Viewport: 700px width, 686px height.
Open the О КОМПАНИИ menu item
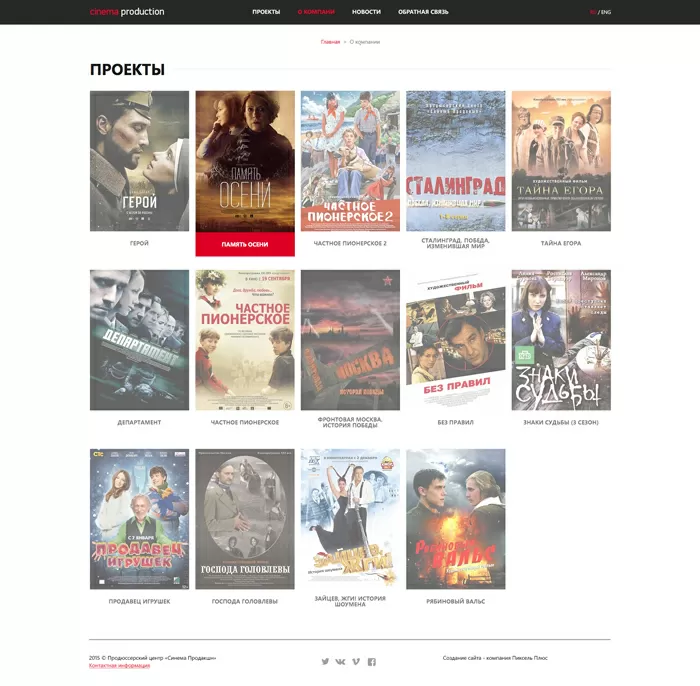pos(316,12)
